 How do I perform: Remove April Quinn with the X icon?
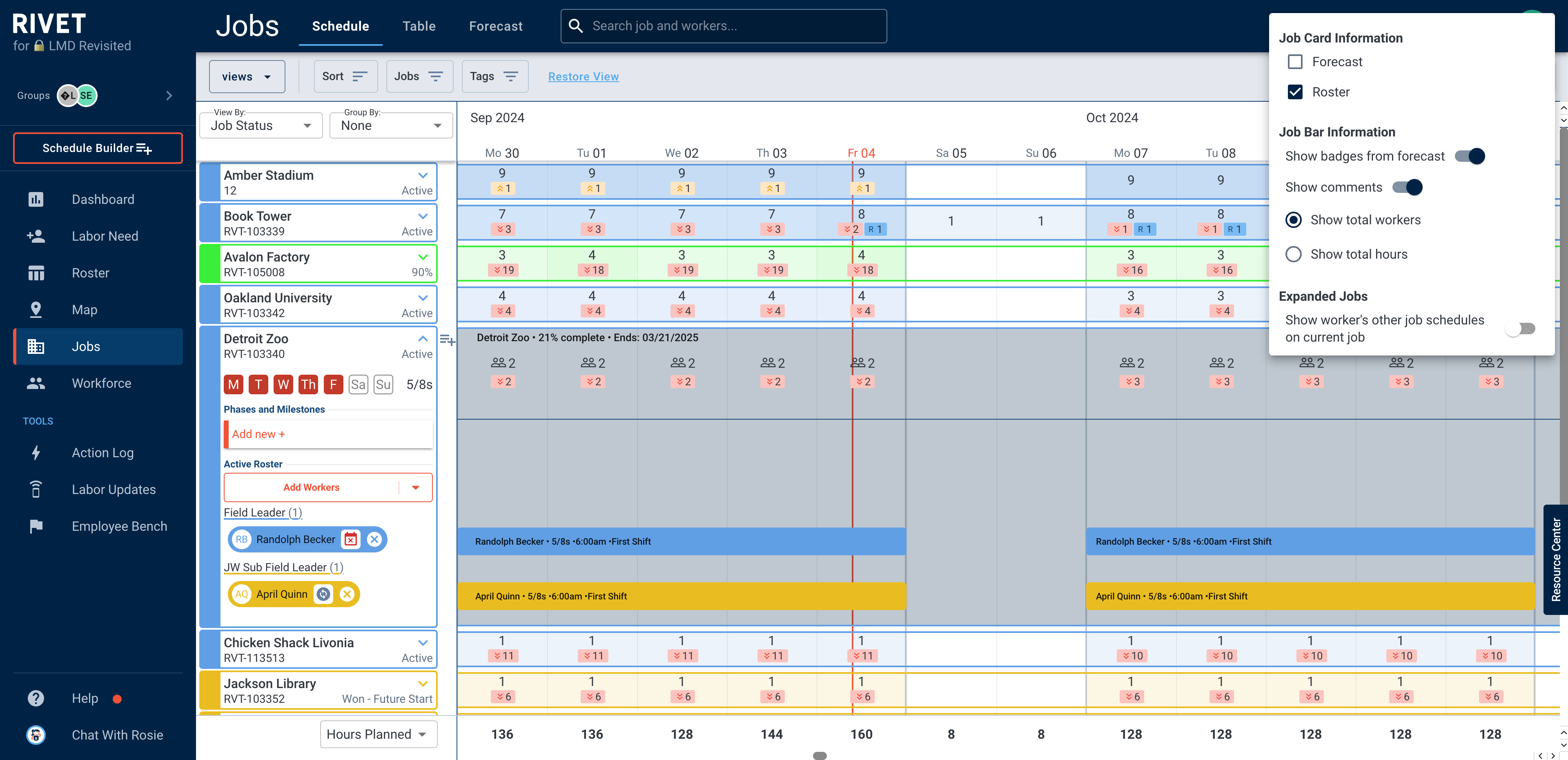coord(347,594)
